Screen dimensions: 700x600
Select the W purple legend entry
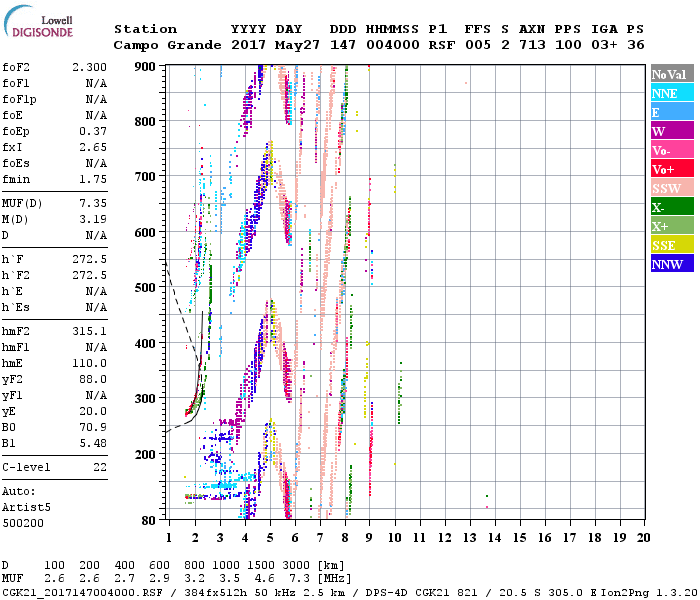pyautogui.click(x=672, y=131)
